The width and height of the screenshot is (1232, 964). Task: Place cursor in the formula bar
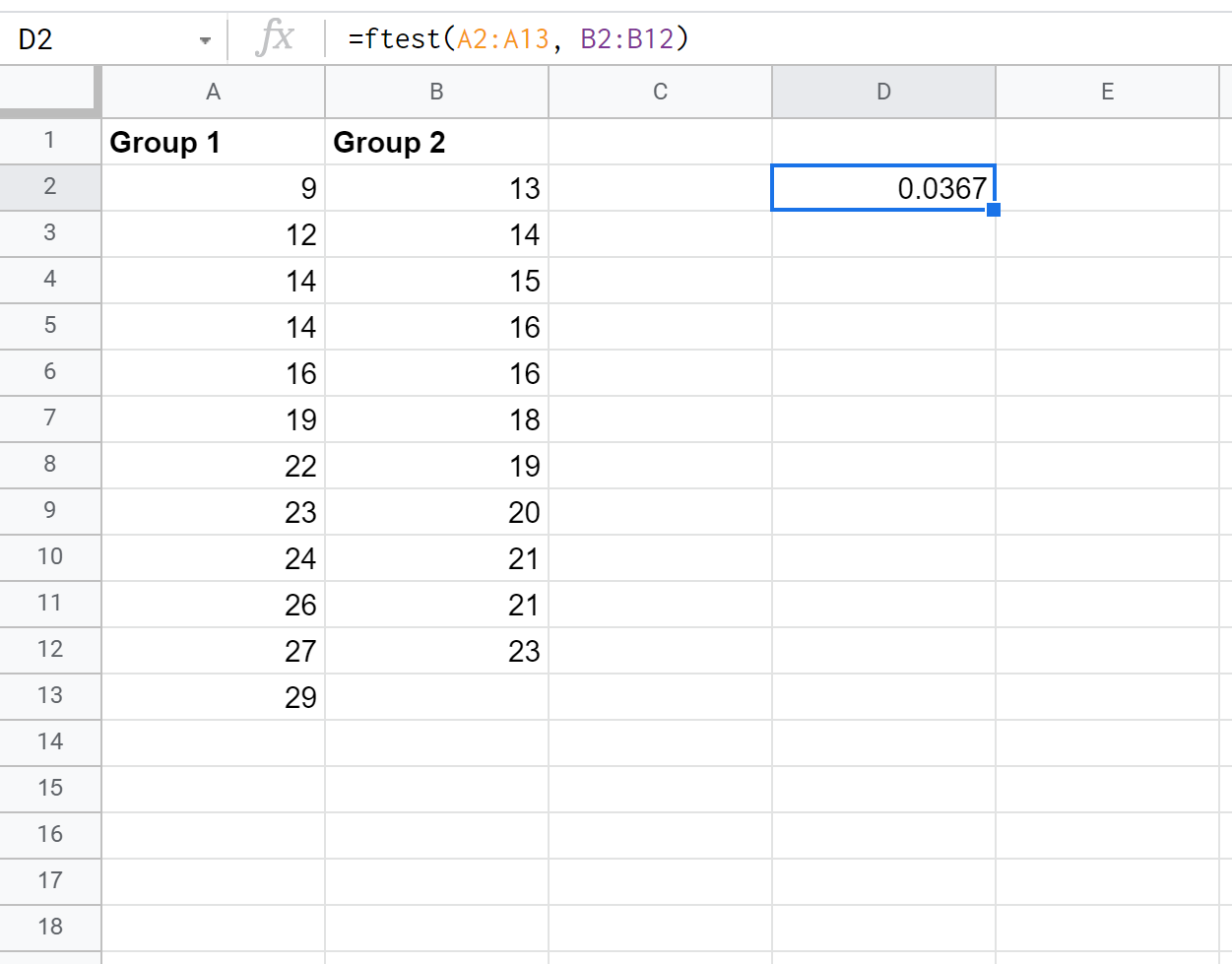788,38
